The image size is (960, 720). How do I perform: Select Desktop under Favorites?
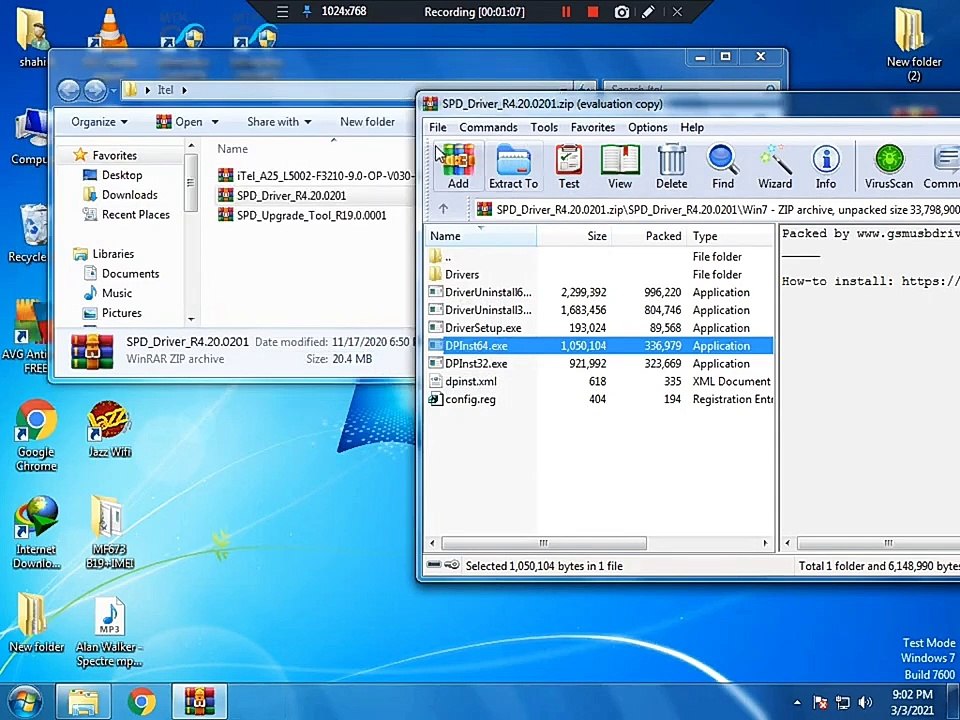point(122,175)
